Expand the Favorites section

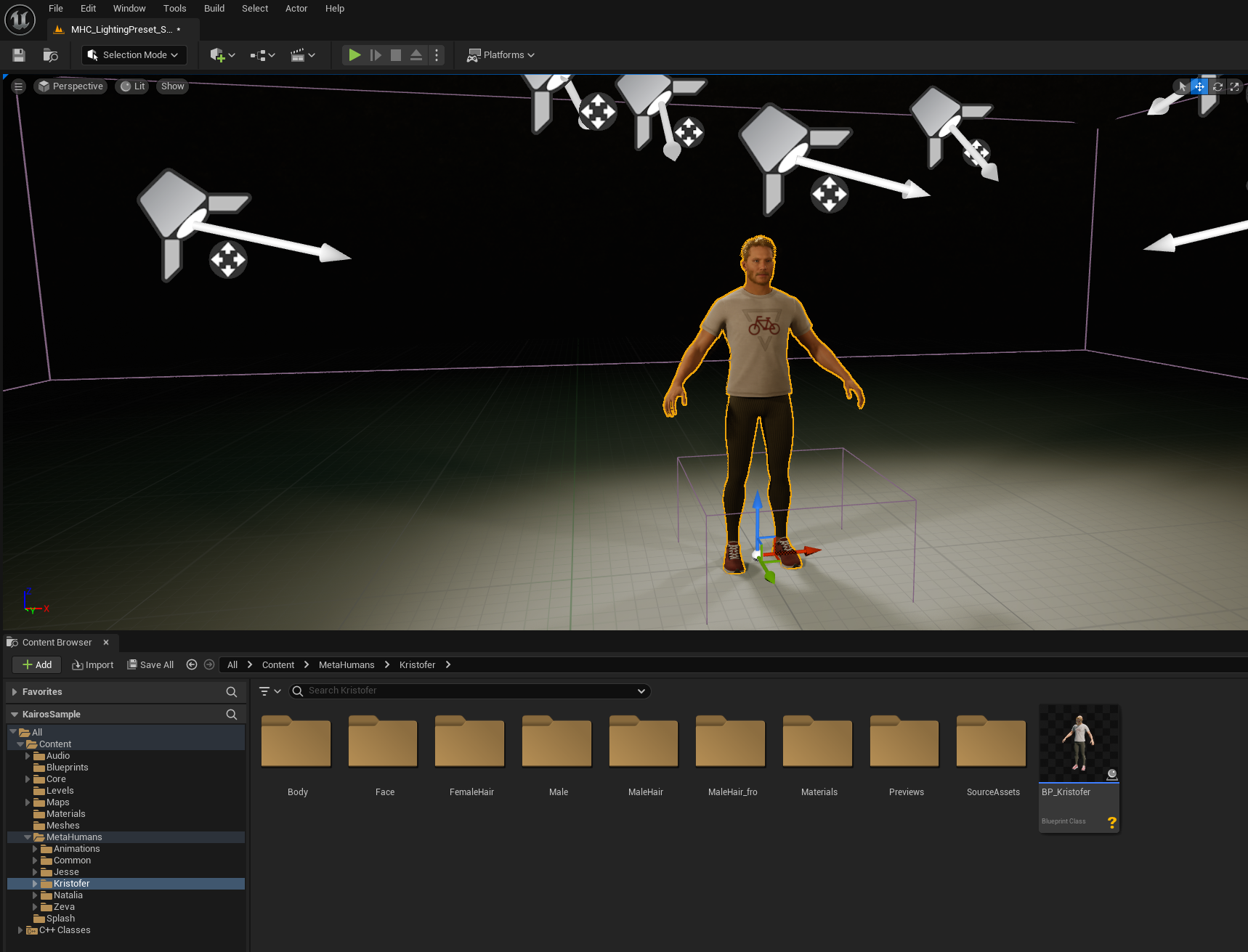coord(15,692)
